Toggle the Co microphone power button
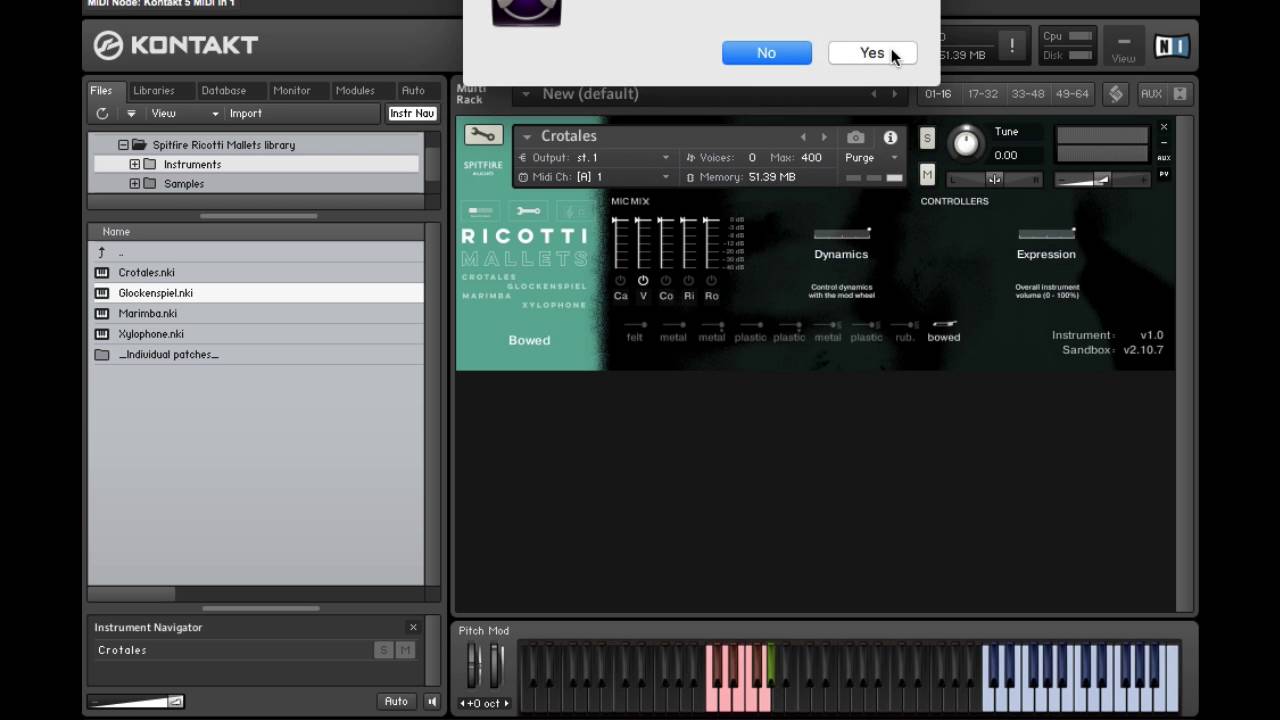The width and height of the screenshot is (1280, 720). click(x=666, y=281)
